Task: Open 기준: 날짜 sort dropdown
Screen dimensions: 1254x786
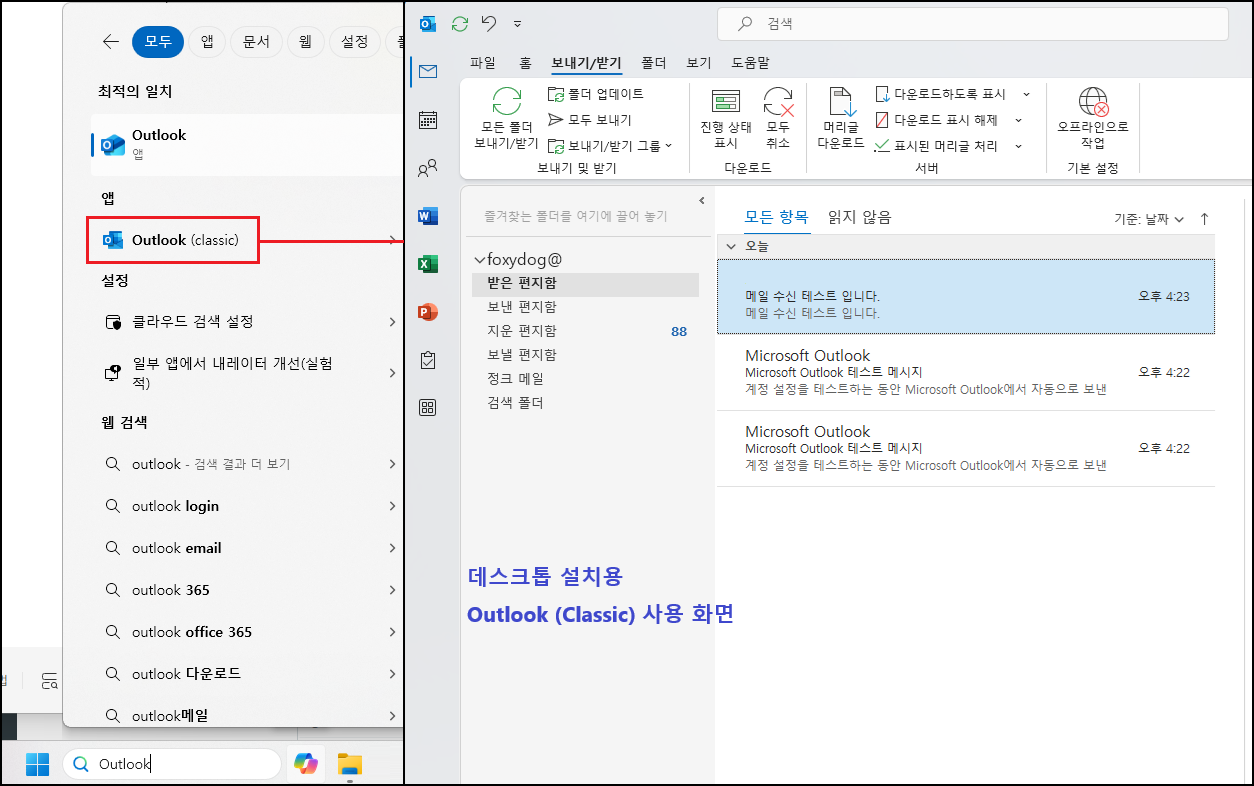Action: pyautogui.click(x=1149, y=219)
